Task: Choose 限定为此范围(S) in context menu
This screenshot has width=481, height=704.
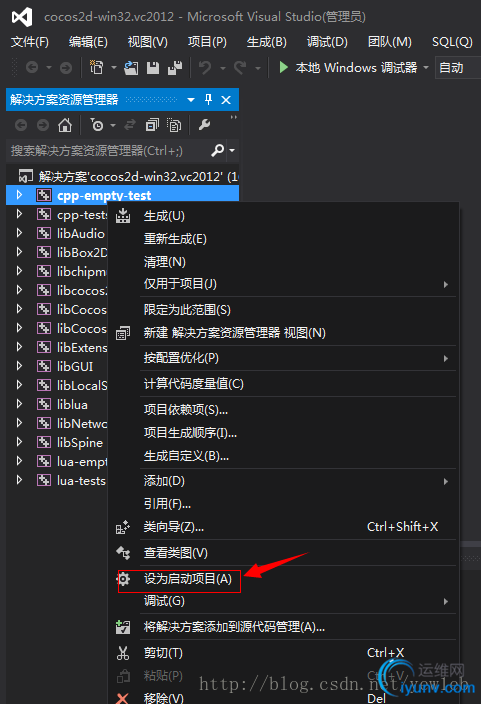Action: [284, 310]
